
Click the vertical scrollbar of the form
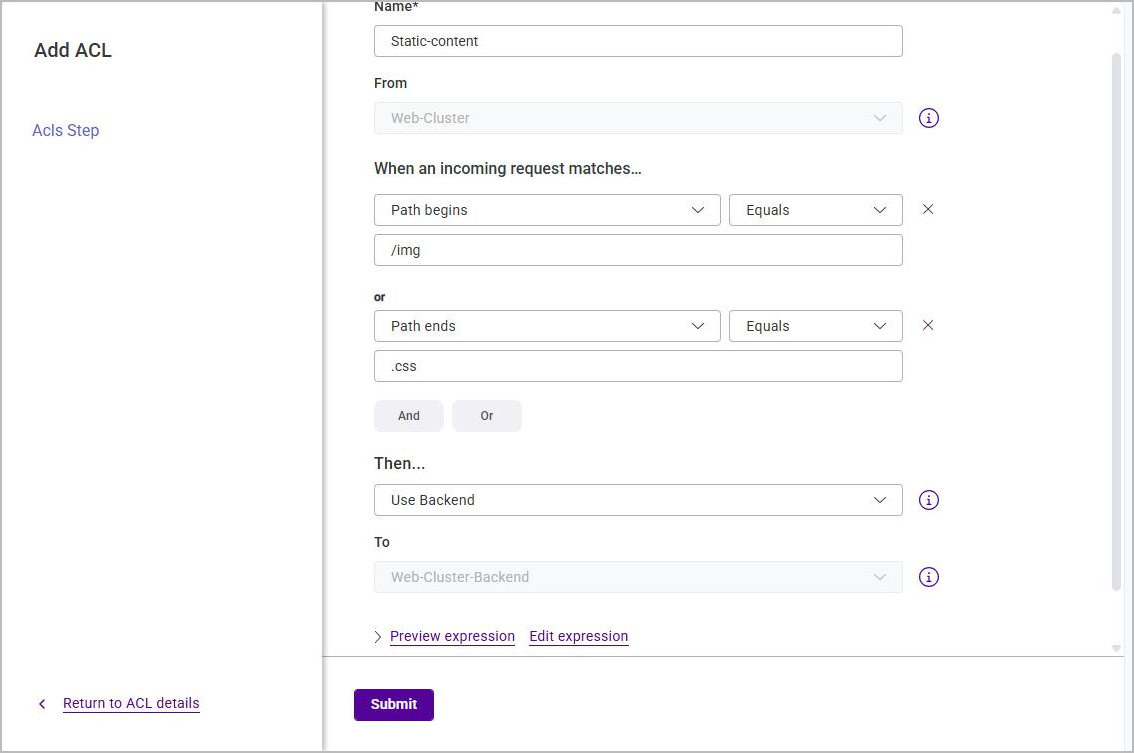click(1117, 322)
